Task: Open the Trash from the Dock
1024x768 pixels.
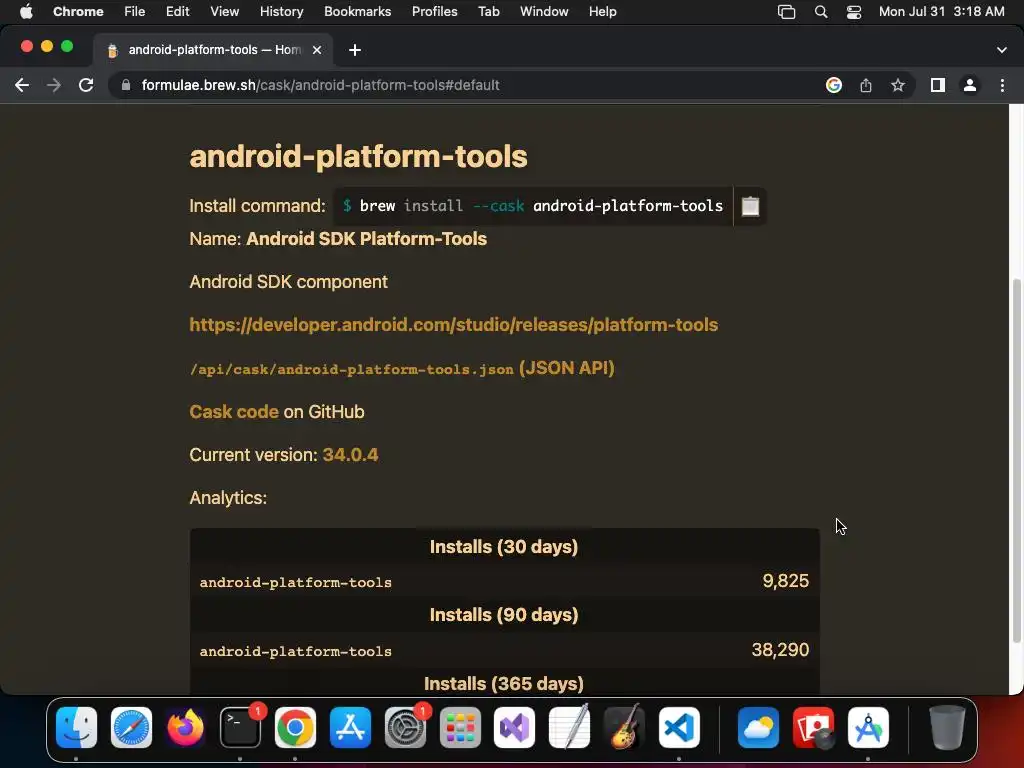Action: 946,728
